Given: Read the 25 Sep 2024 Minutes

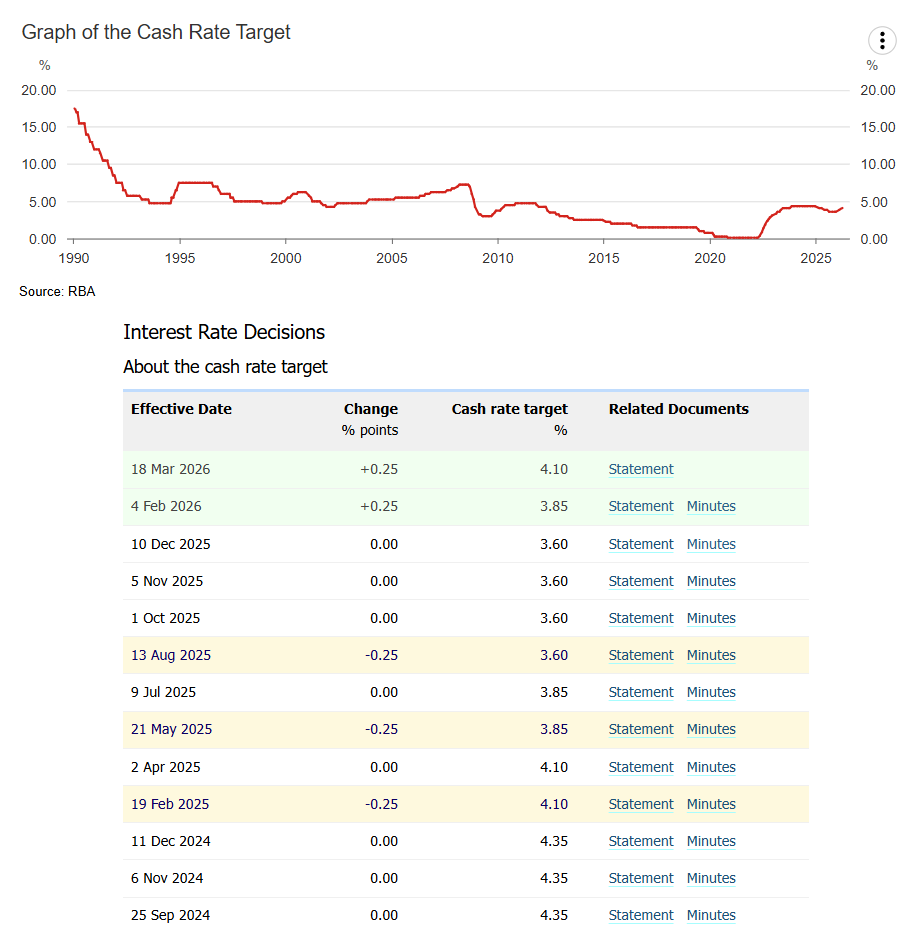Looking at the screenshot, I should point(711,915).
